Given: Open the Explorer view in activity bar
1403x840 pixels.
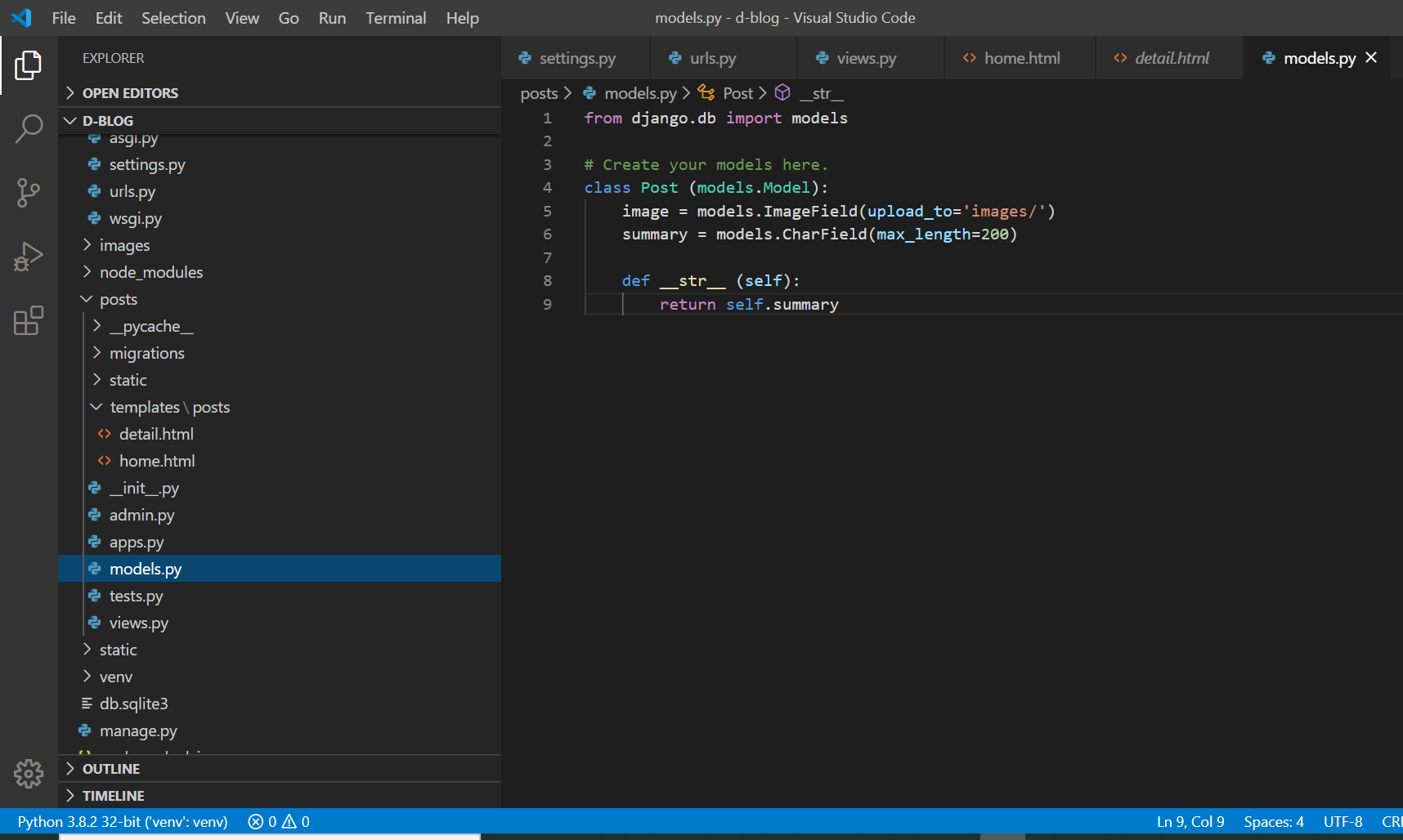Looking at the screenshot, I should point(29,65).
